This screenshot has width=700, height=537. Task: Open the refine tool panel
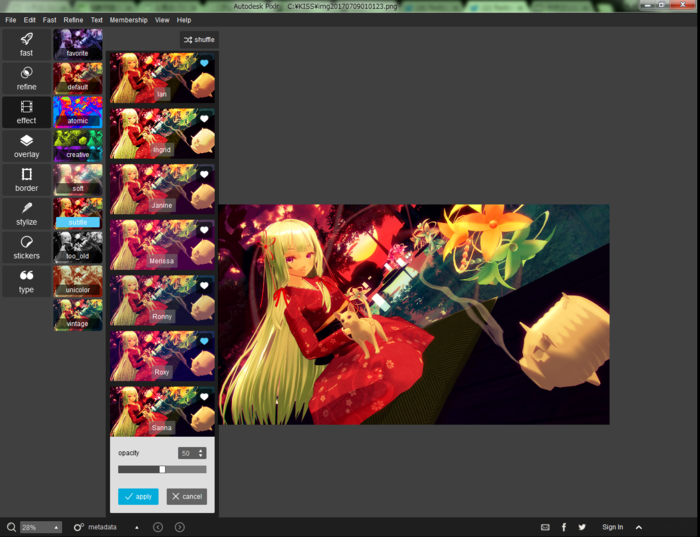click(x=26, y=79)
